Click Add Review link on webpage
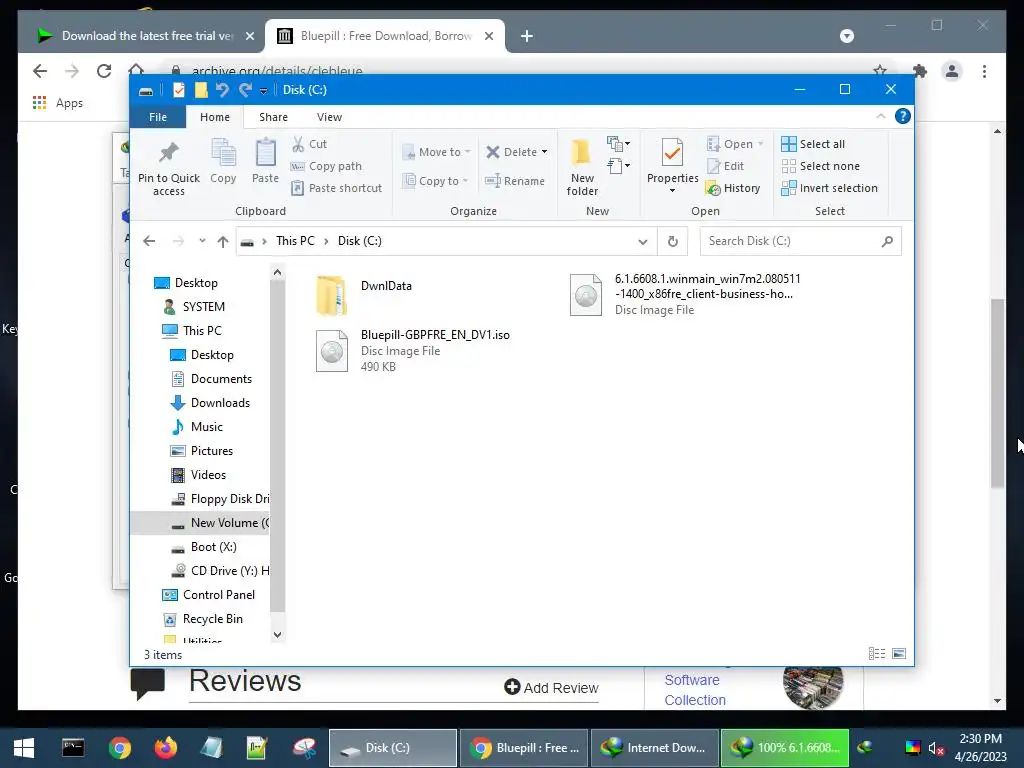This screenshot has width=1024, height=768. point(551,688)
